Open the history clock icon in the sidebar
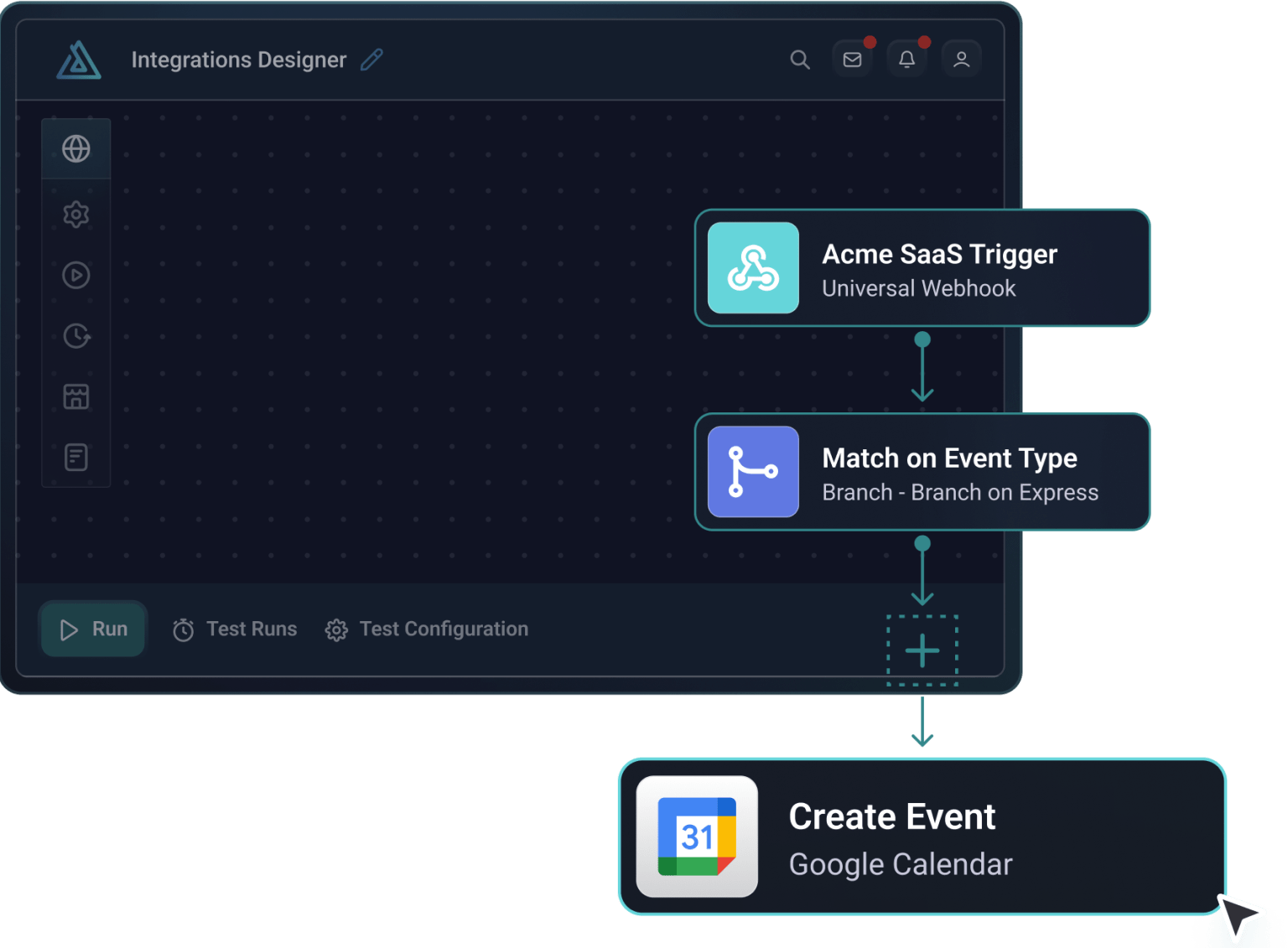This screenshot has height=948, width=1288. 76,336
